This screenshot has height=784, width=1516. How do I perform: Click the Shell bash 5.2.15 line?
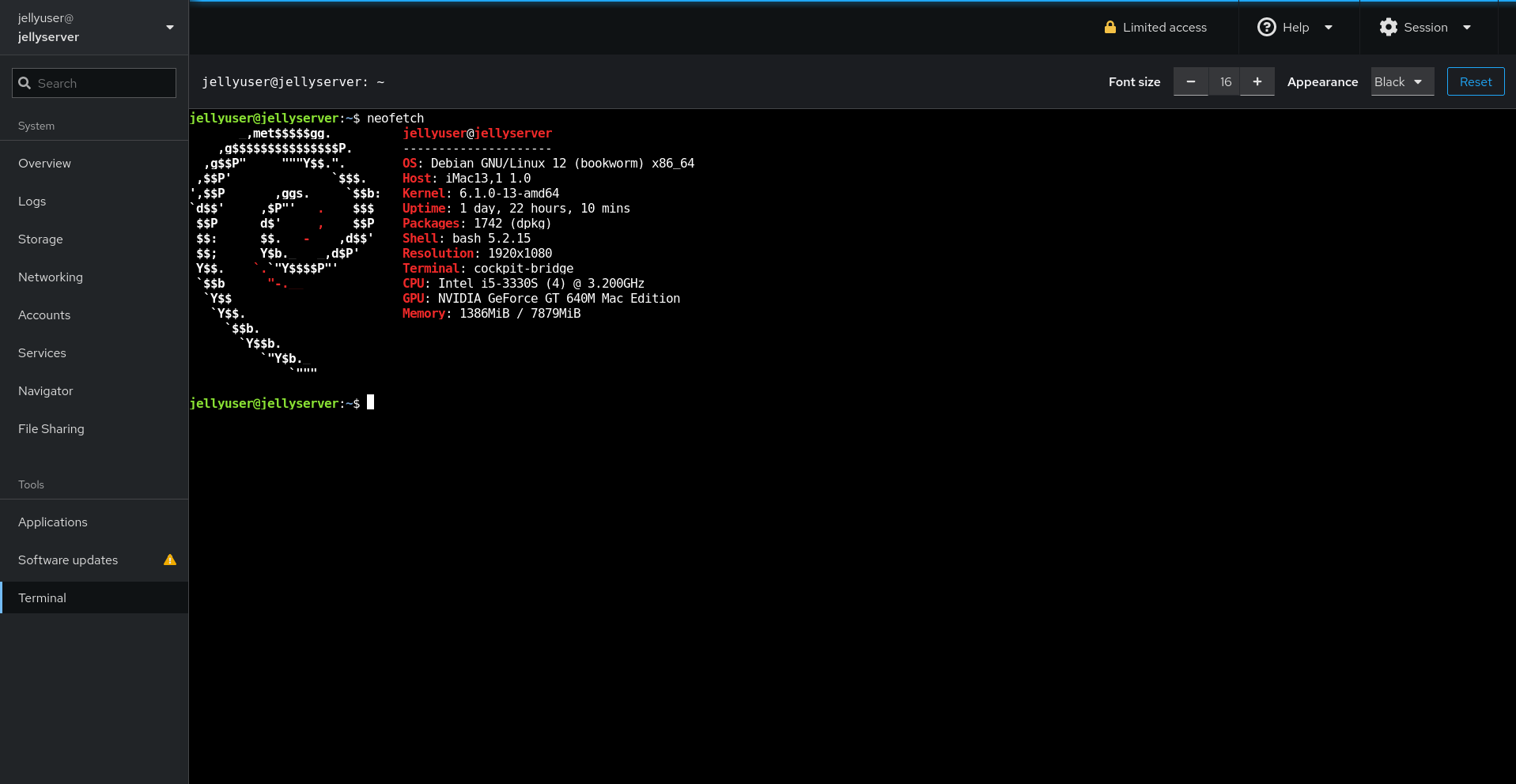[x=467, y=239]
